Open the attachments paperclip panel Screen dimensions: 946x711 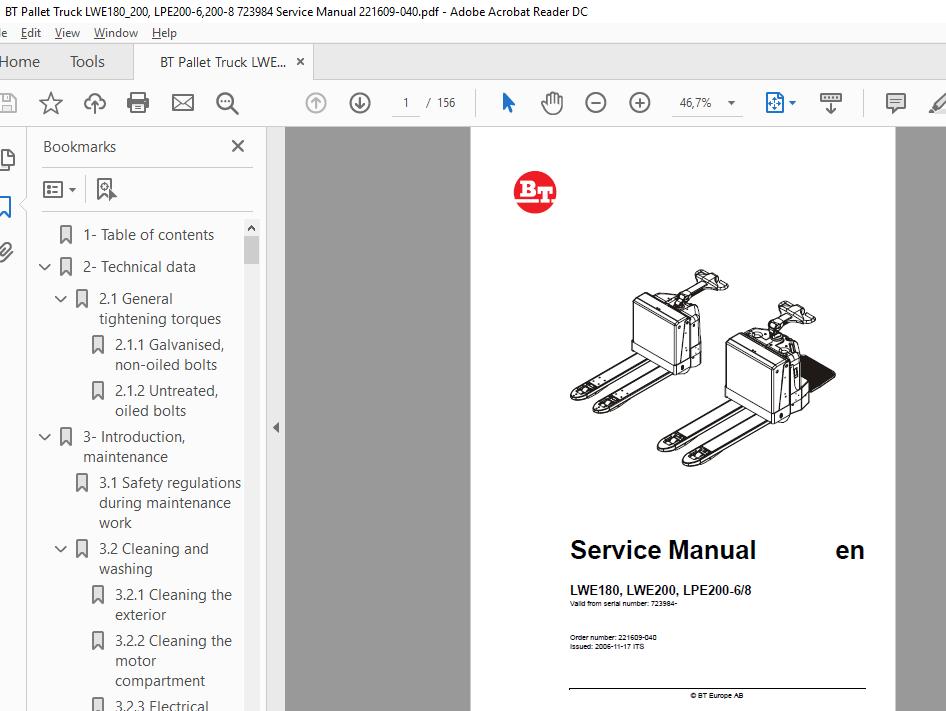[6, 252]
